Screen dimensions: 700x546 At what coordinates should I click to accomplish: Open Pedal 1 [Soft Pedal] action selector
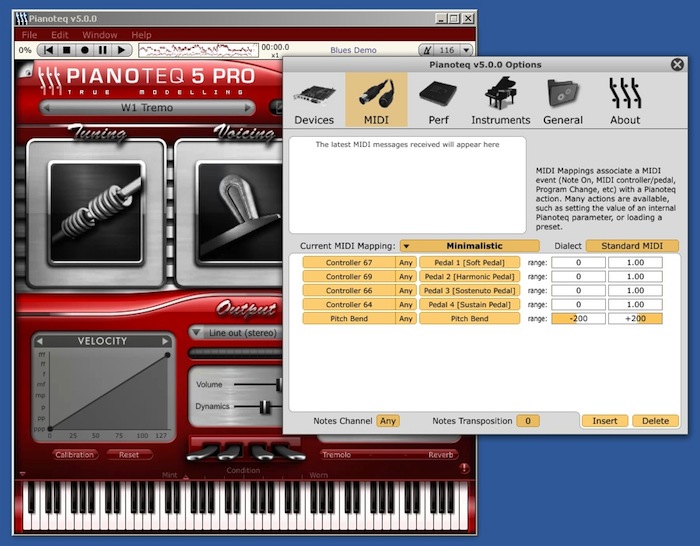(x=470, y=263)
